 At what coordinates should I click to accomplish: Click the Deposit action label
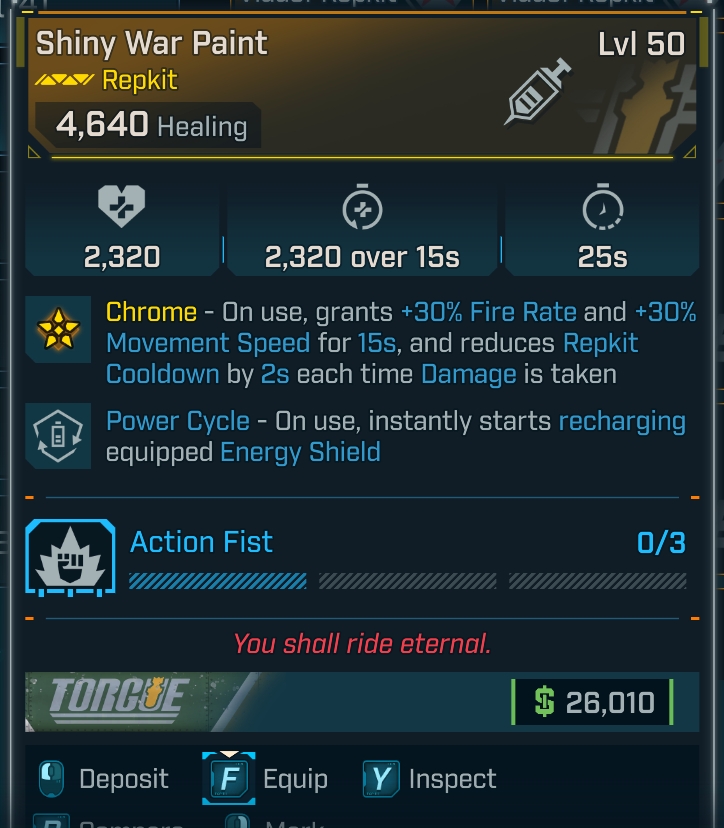[x=124, y=779]
